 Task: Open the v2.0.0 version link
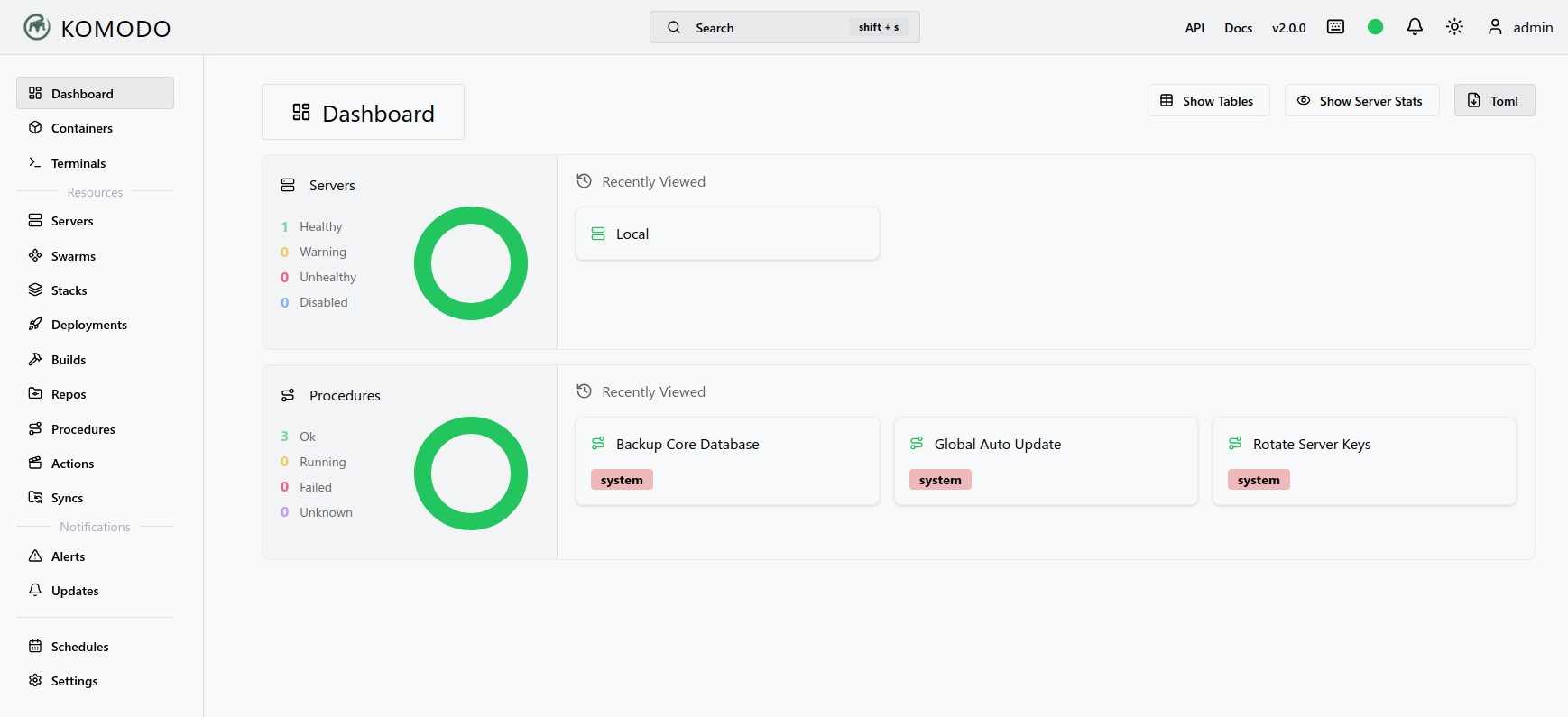click(x=1288, y=28)
